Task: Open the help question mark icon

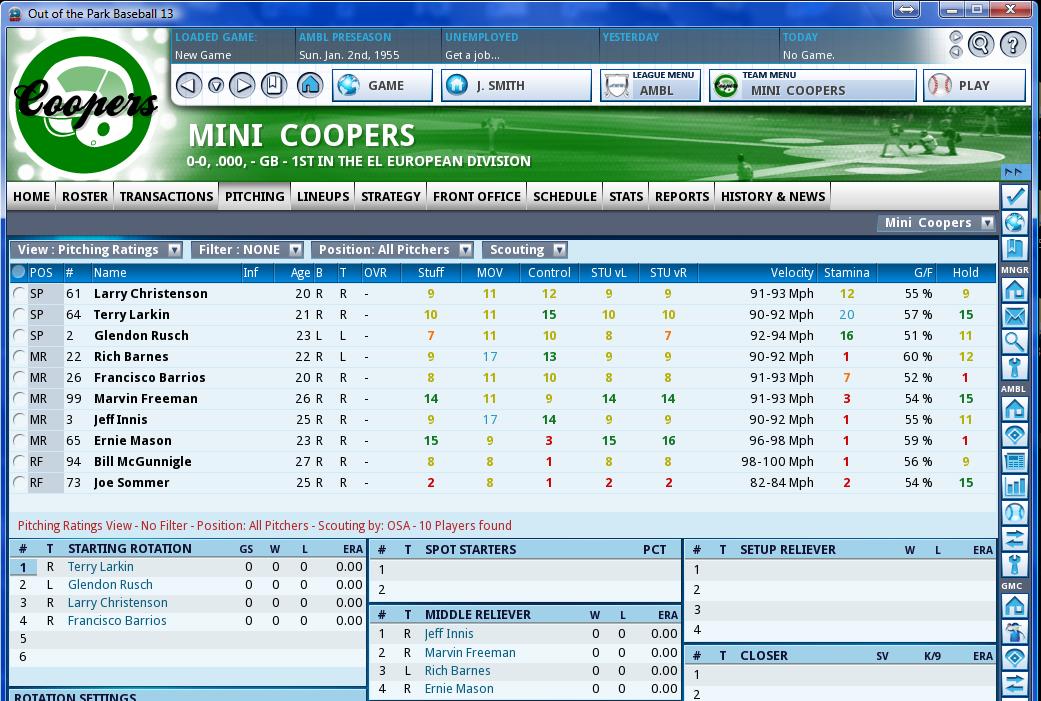Action: click(1012, 44)
